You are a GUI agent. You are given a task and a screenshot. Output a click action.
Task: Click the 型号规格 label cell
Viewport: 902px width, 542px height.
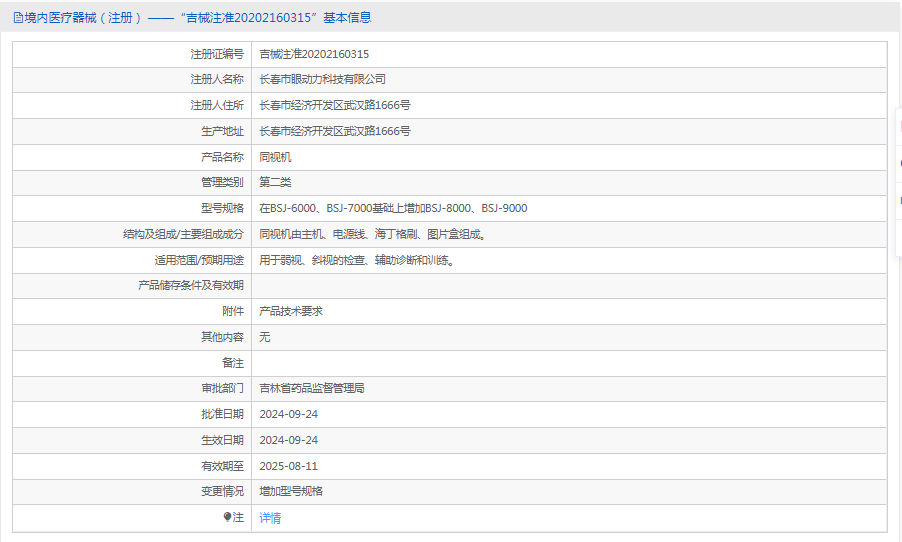(x=132, y=208)
